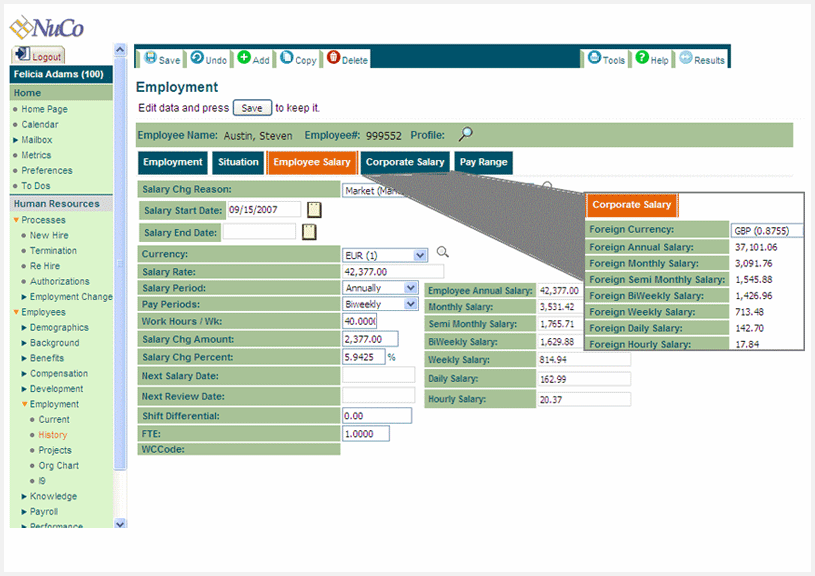Select the Undo icon

coord(196,58)
